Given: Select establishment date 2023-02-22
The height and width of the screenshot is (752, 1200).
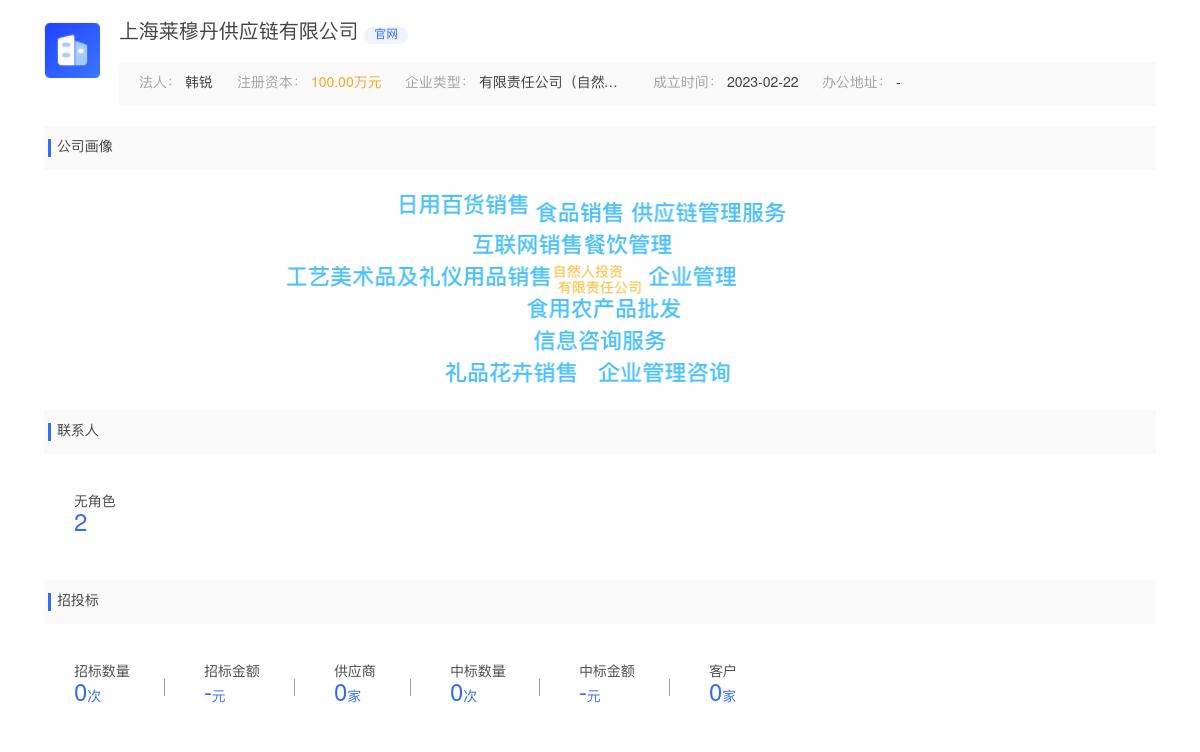Looking at the screenshot, I should [762, 83].
